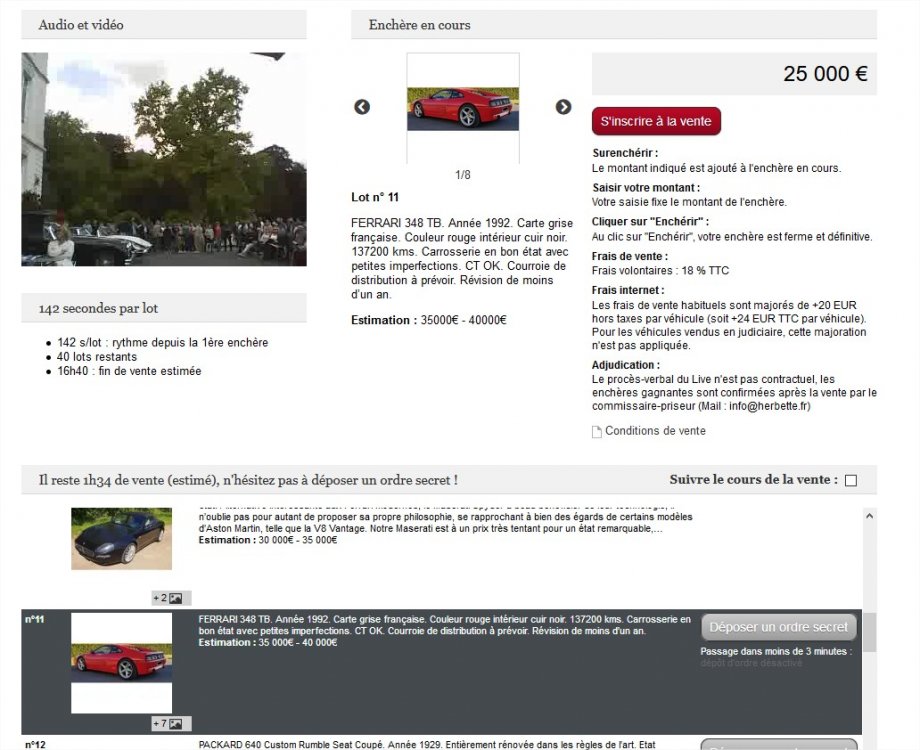Click the 'Surenchérir :' heading

point(625,153)
